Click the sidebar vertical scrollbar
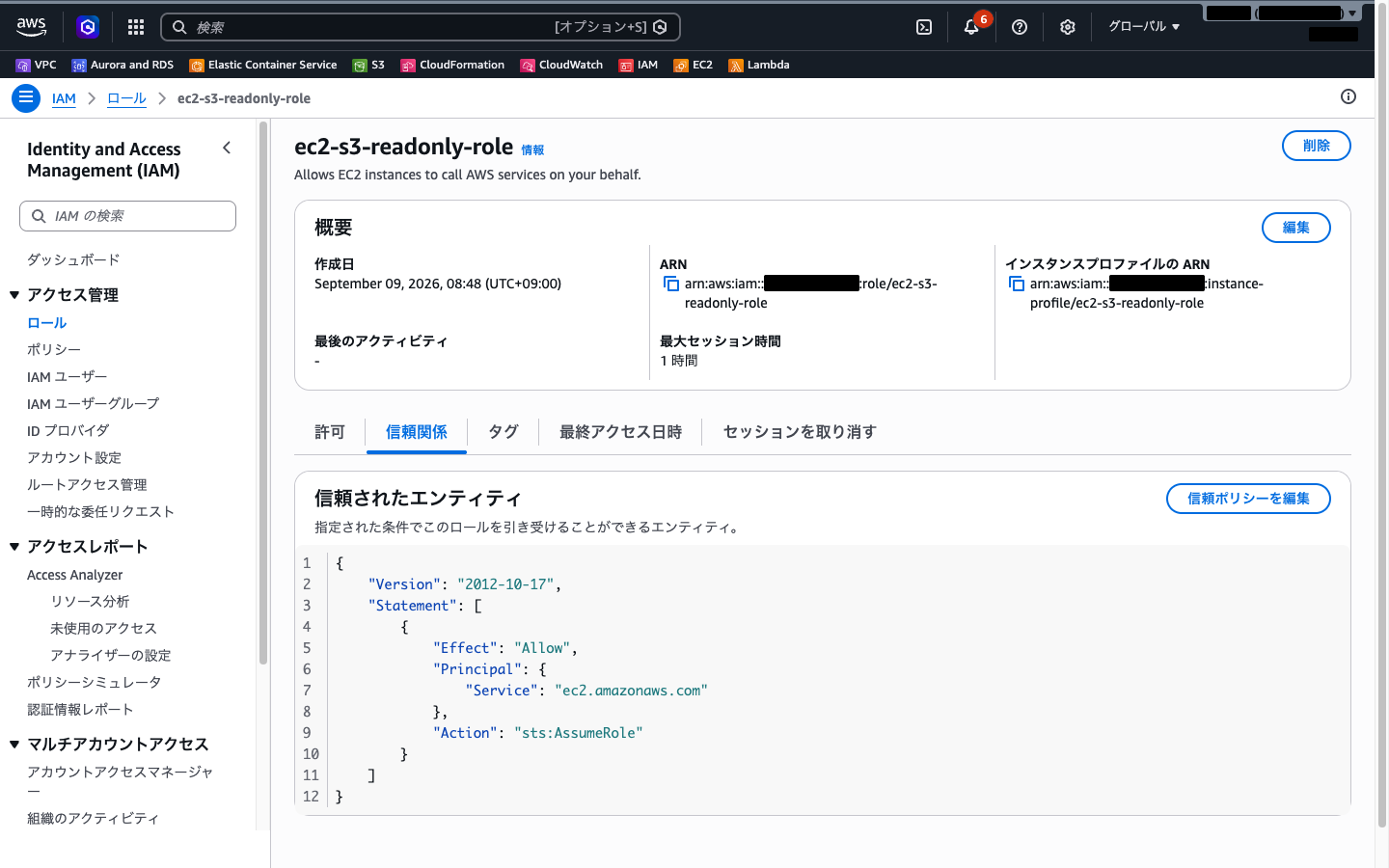The height and width of the screenshot is (868, 1389). (263, 393)
